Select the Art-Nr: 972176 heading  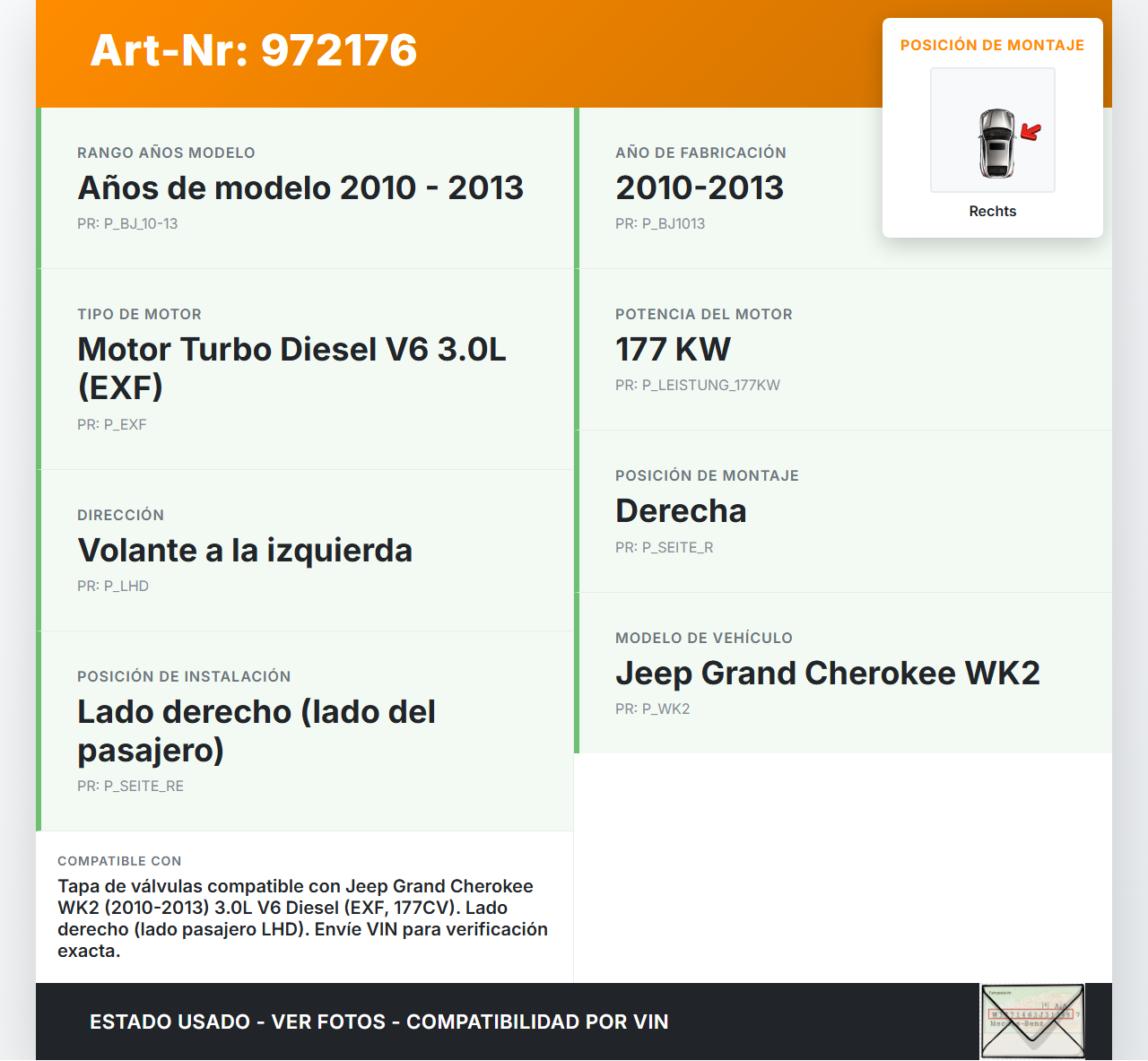point(254,50)
